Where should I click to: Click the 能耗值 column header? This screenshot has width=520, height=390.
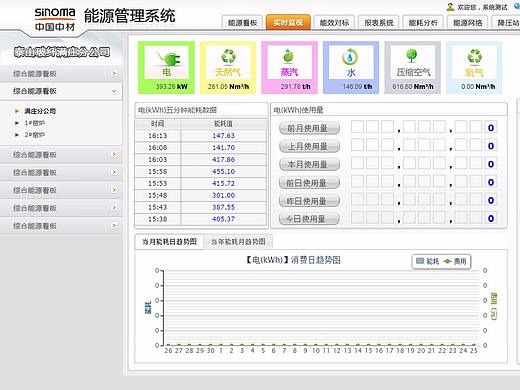(x=223, y=124)
